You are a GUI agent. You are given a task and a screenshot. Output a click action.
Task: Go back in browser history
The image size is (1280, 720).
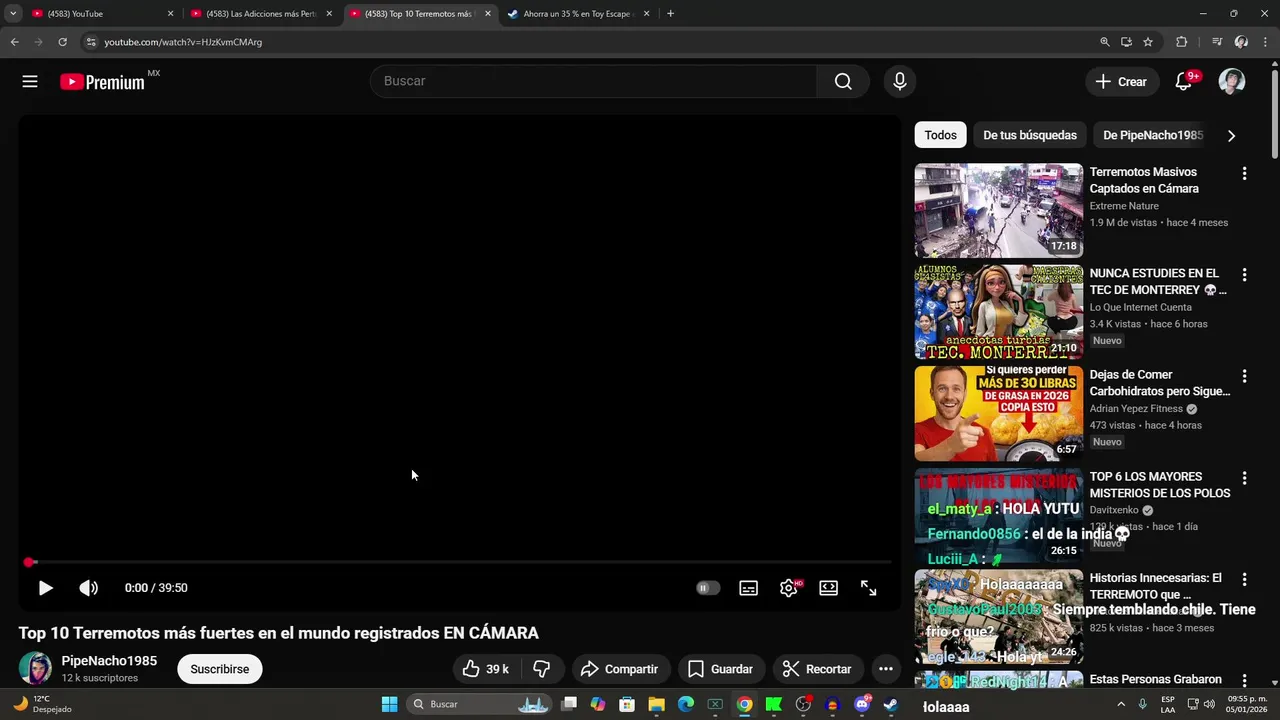click(x=14, y=42)
